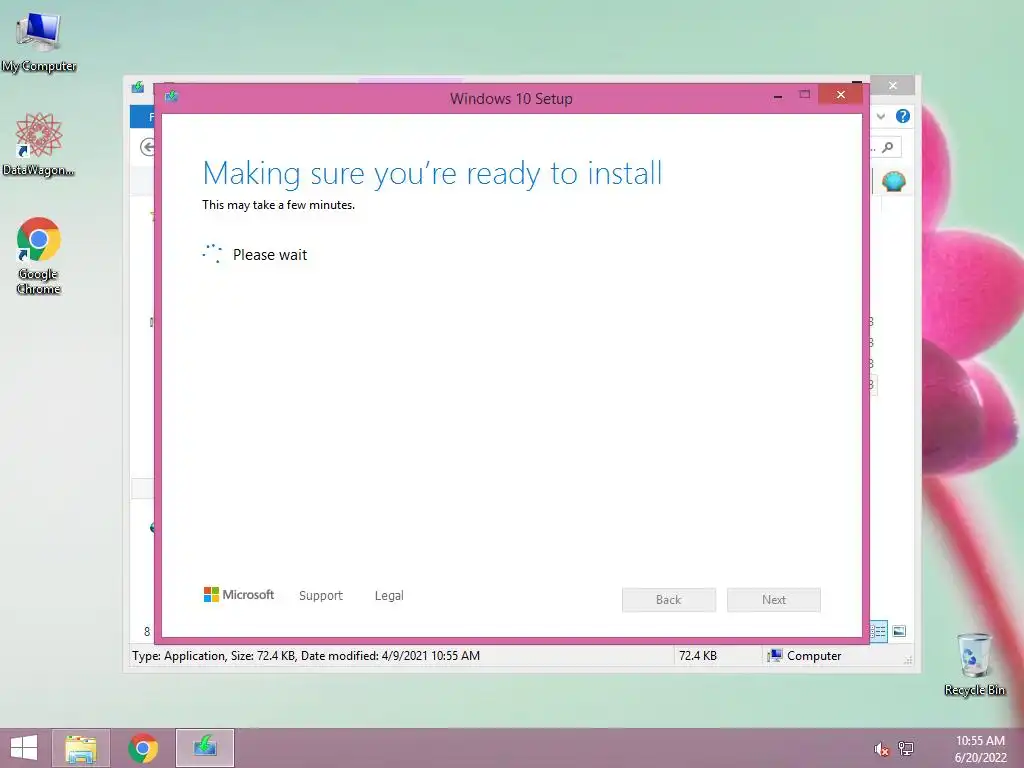Screen dimensions: 1024x768
Task: Open the Support link
Action: tap(321, 596)
